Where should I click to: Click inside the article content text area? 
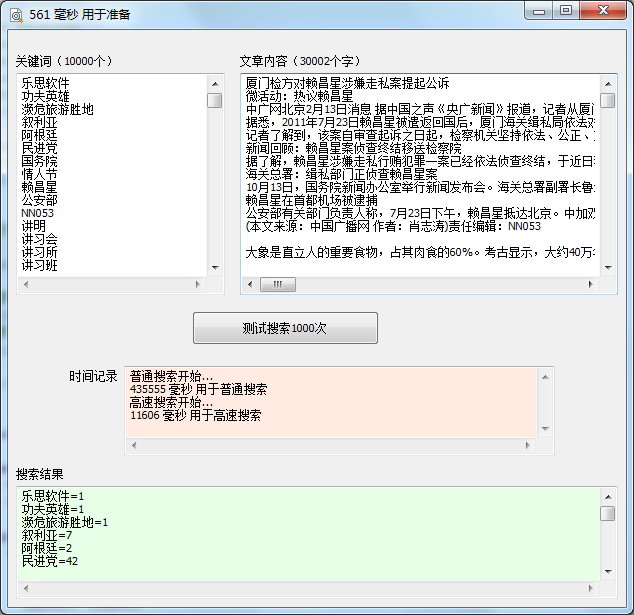coord(420,200)
